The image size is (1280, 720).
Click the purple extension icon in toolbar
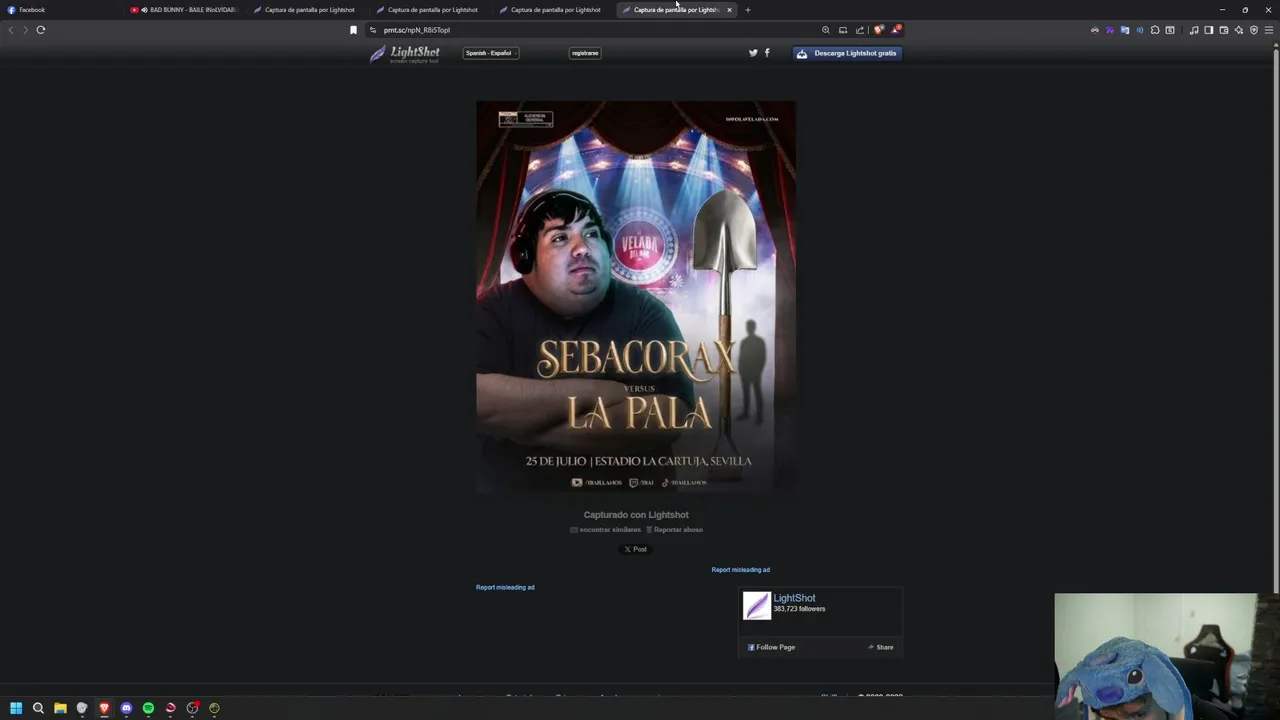coord(1109,30)
